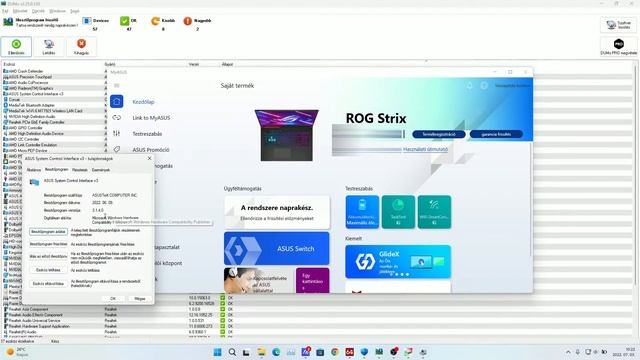Viewport: 640px width, 360px height.
Task: Open Kezdőlap home icon in MyASUS sidebar
Action: point(117,101)
